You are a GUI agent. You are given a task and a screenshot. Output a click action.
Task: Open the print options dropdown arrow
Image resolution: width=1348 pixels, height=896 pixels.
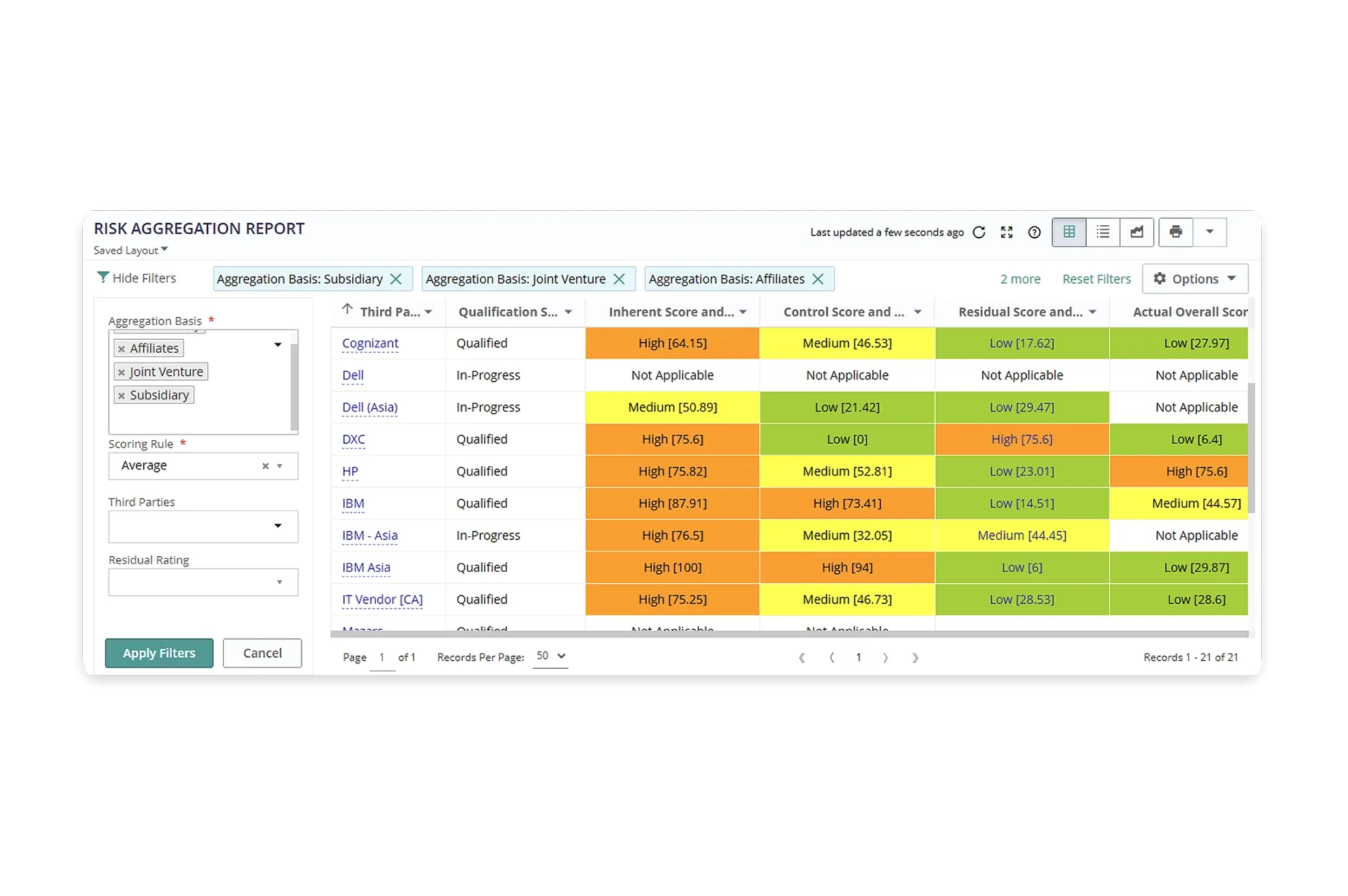(x=1209, y=232)
